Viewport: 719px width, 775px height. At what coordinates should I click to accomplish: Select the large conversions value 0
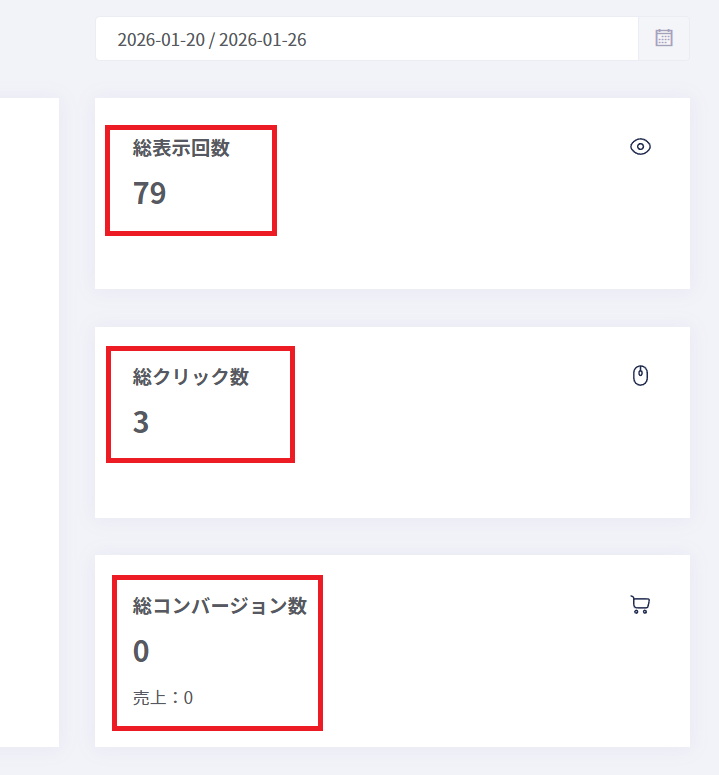(141, 651)
